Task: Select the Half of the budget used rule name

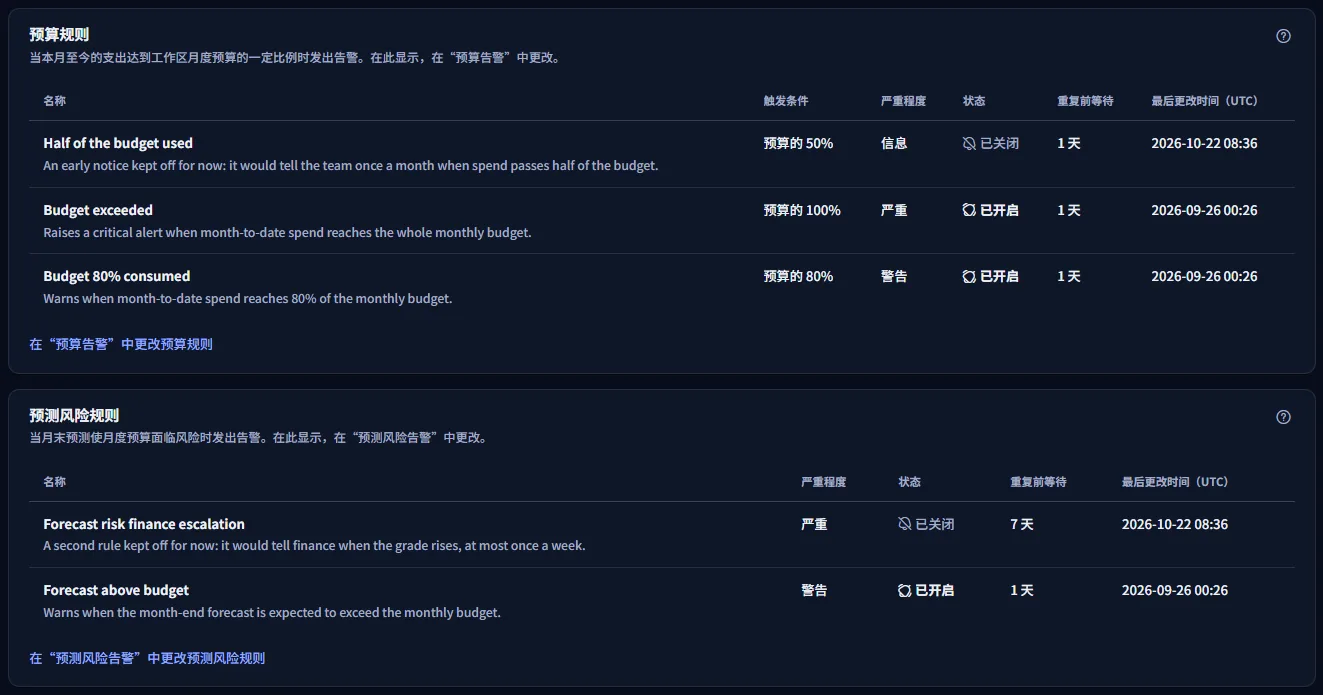Action: [118, 143]
